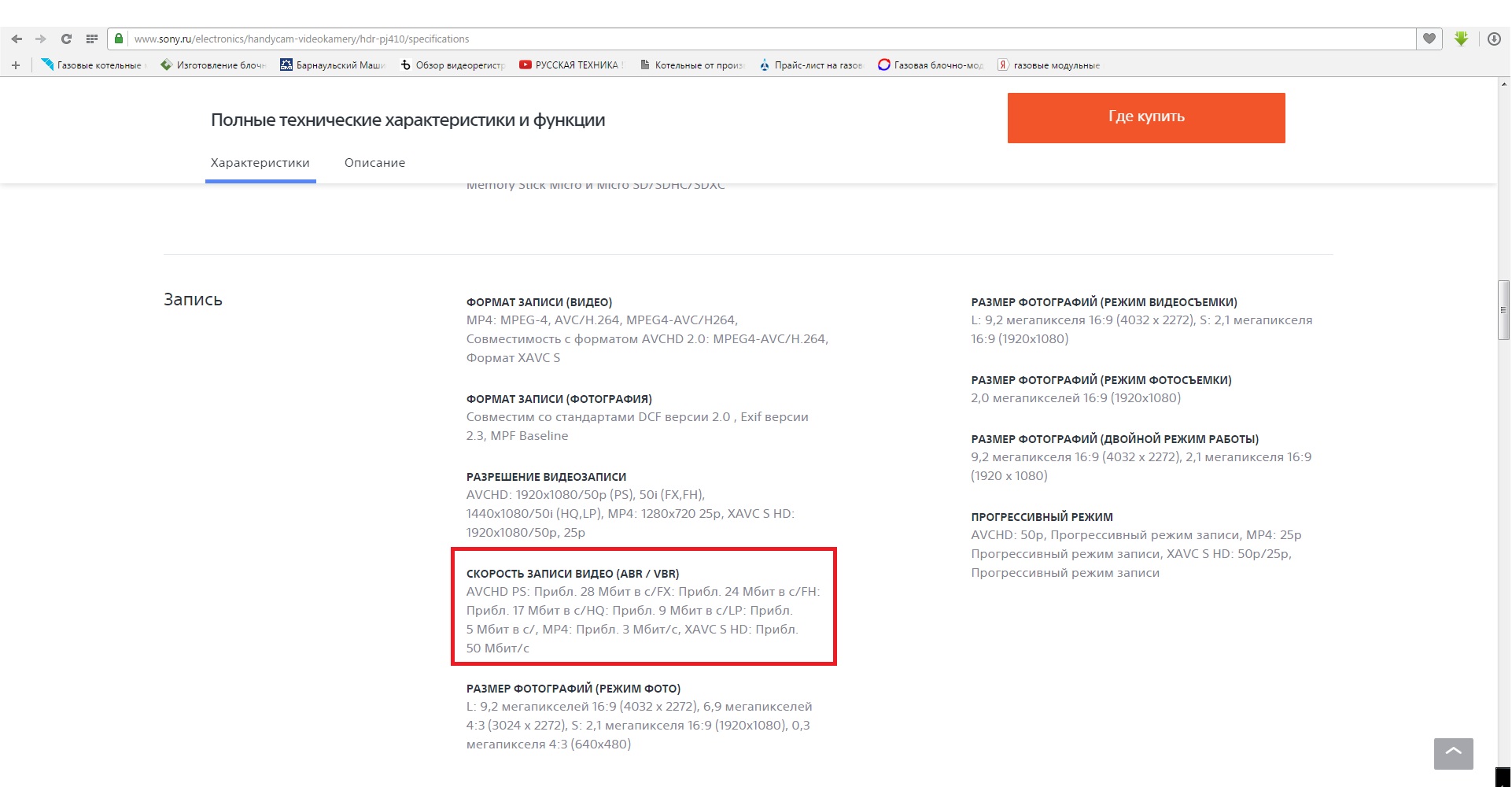Screen dimensions: 1512x787
Task: Open the Газовые котельные bookmark
Action: click(94, 65)
